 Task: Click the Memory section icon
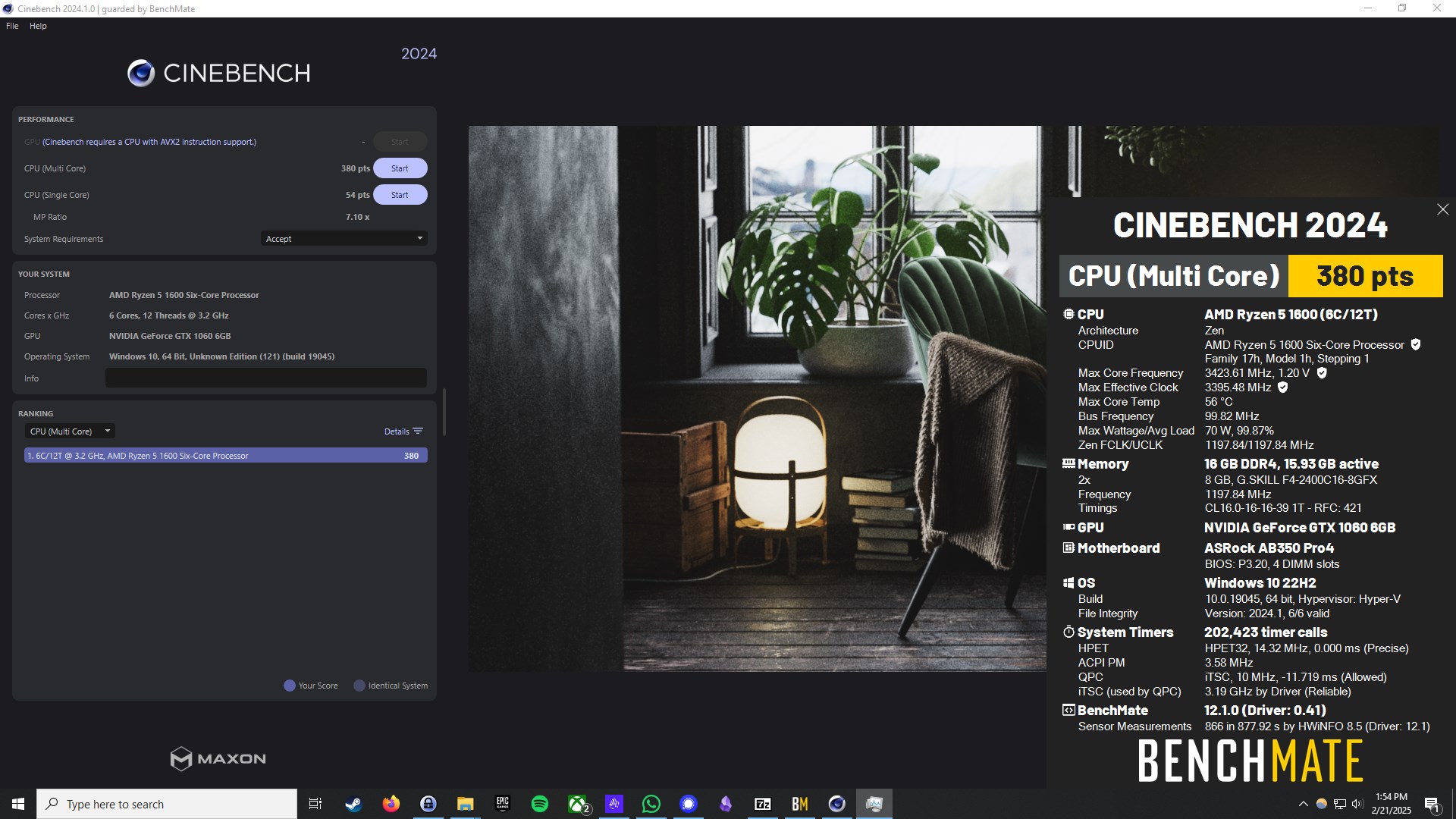1068,463
